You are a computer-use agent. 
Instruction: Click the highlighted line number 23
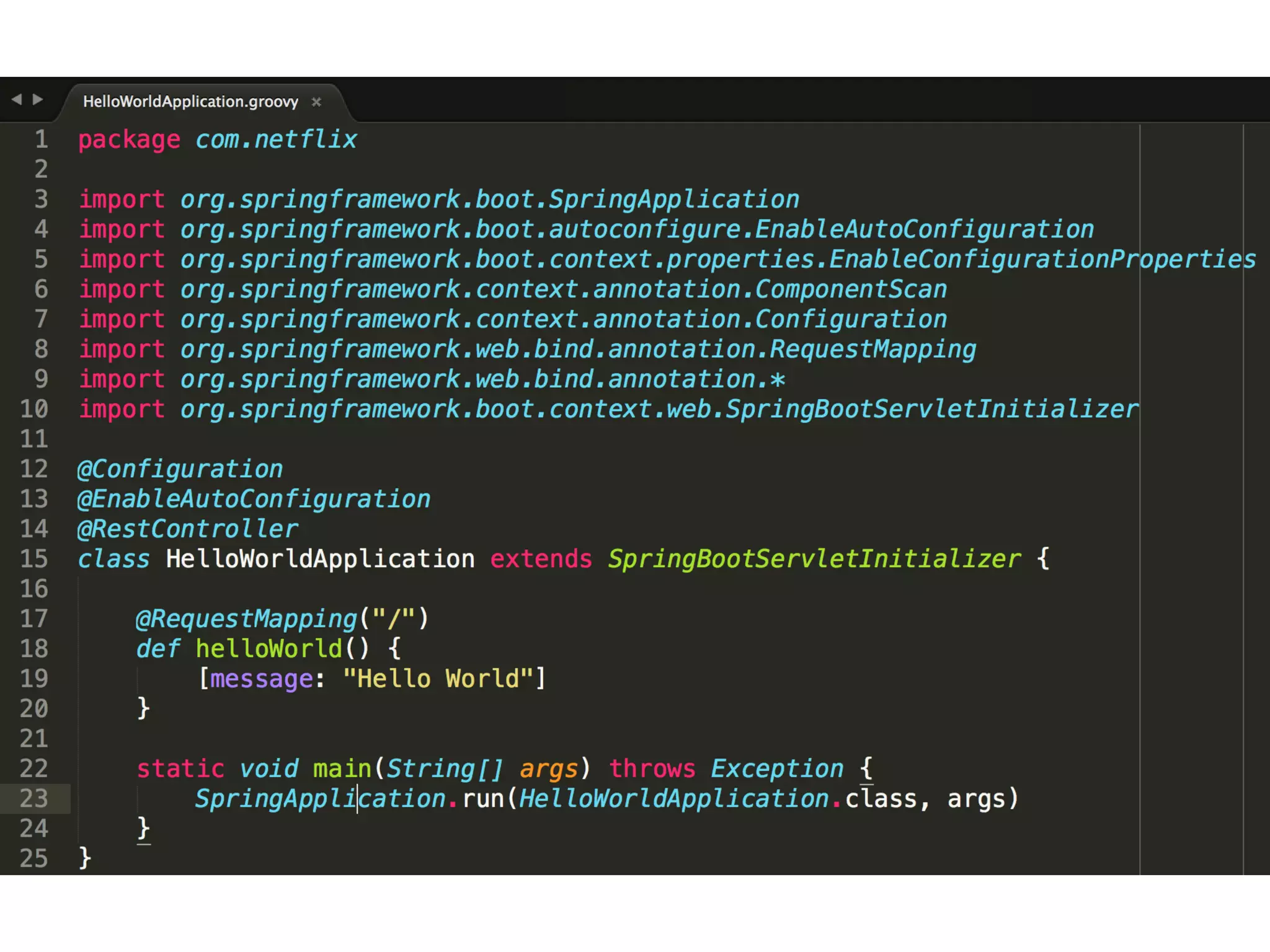pyautogui.click(x=34, y=798)
